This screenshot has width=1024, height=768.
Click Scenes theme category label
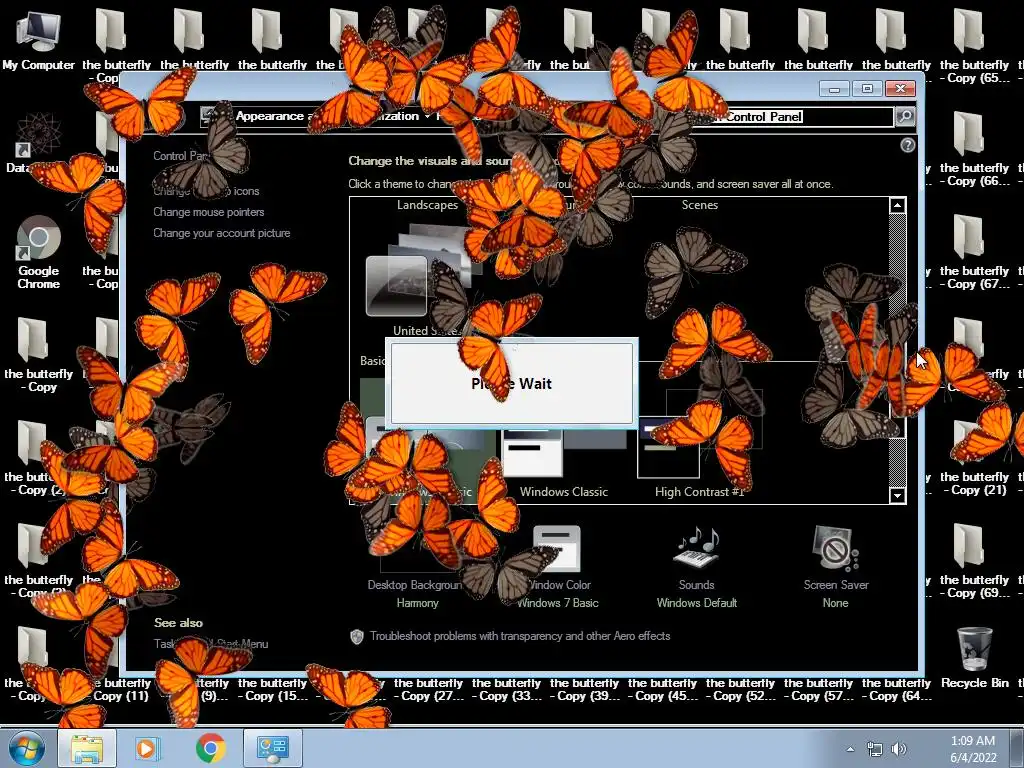click(699, 205)
